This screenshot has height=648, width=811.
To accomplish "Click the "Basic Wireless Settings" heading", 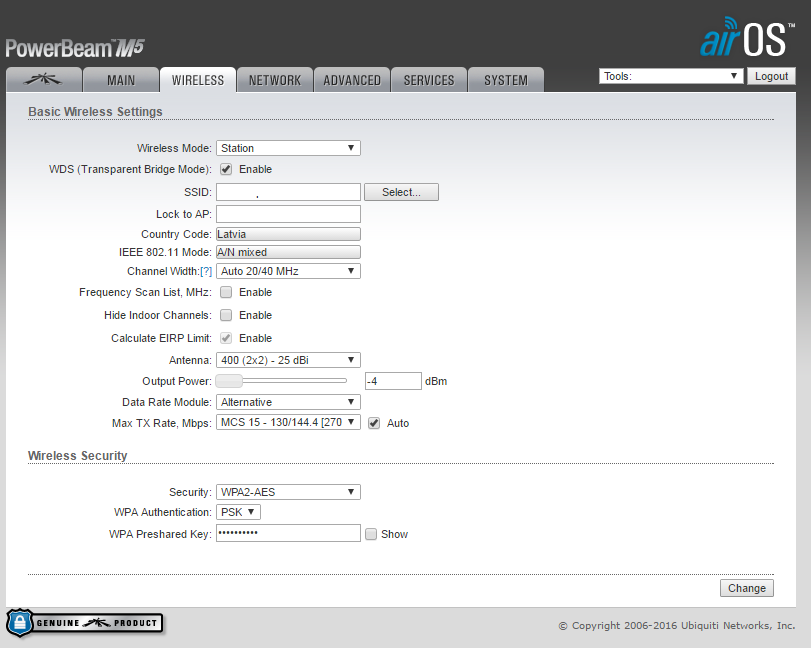I will tap(95, 112).
